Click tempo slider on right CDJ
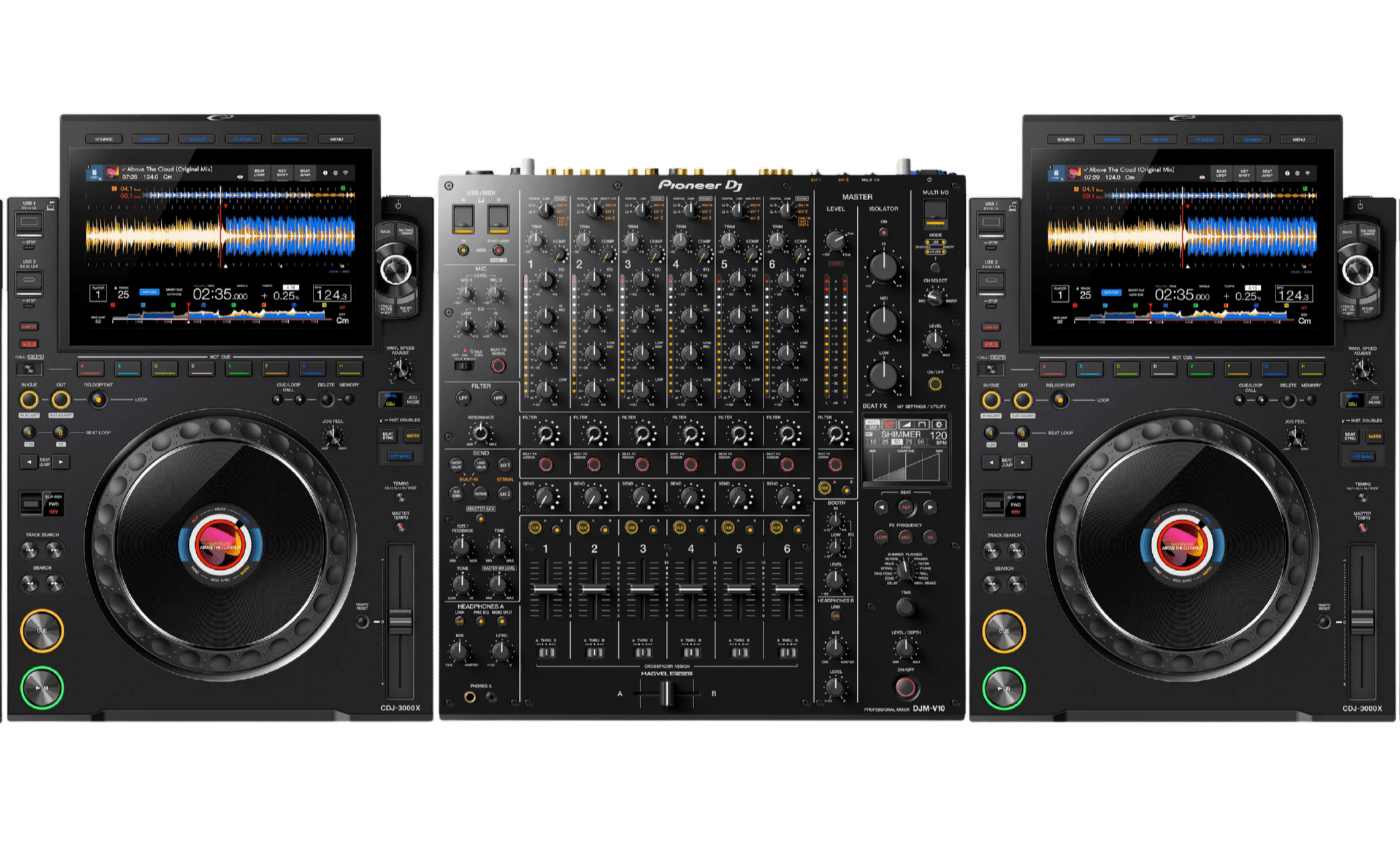1400x859 pixels. click(1362, 623)
